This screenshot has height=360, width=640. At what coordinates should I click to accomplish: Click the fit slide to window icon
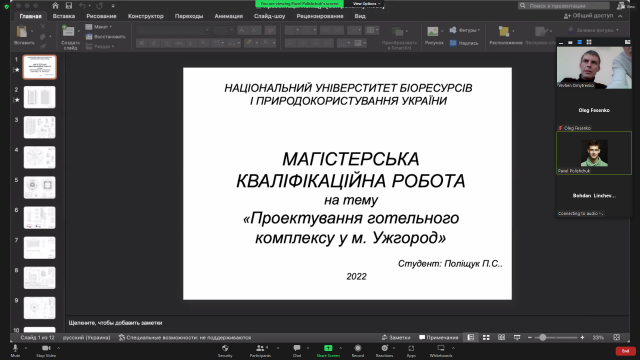[617, 338]
